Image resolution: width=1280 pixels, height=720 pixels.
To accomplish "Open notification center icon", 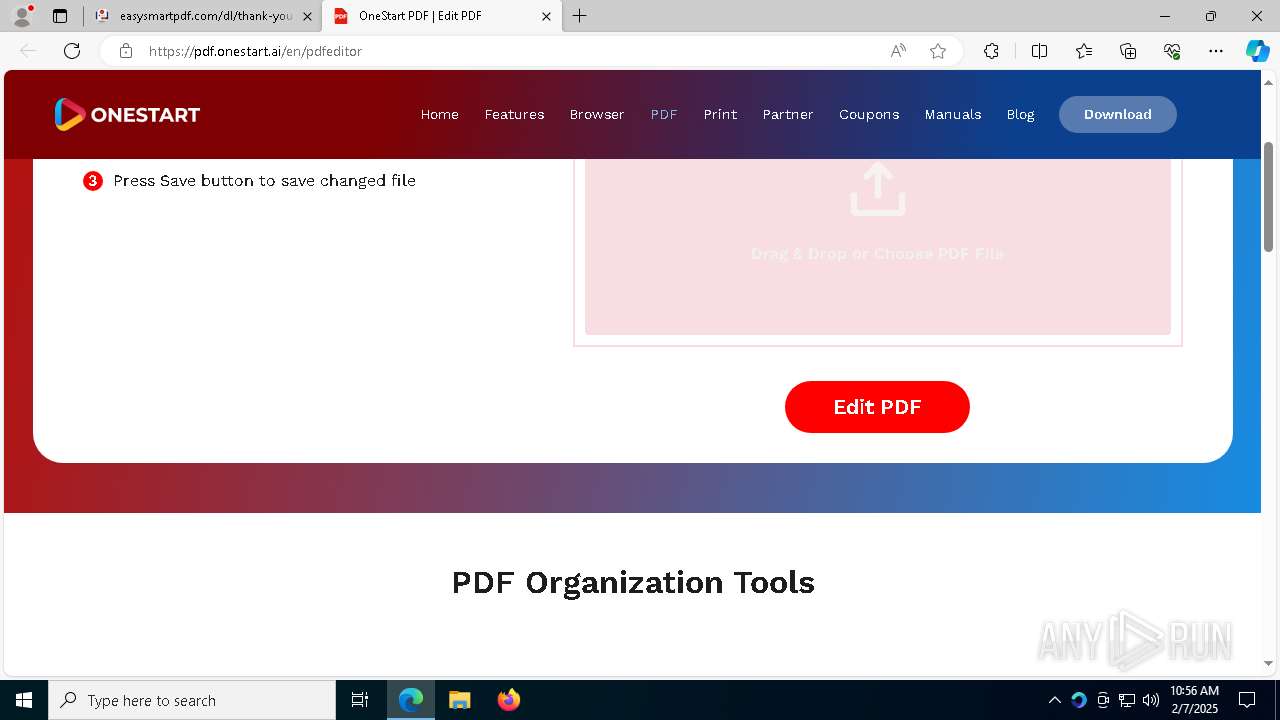I will [x=1247, y=700].
